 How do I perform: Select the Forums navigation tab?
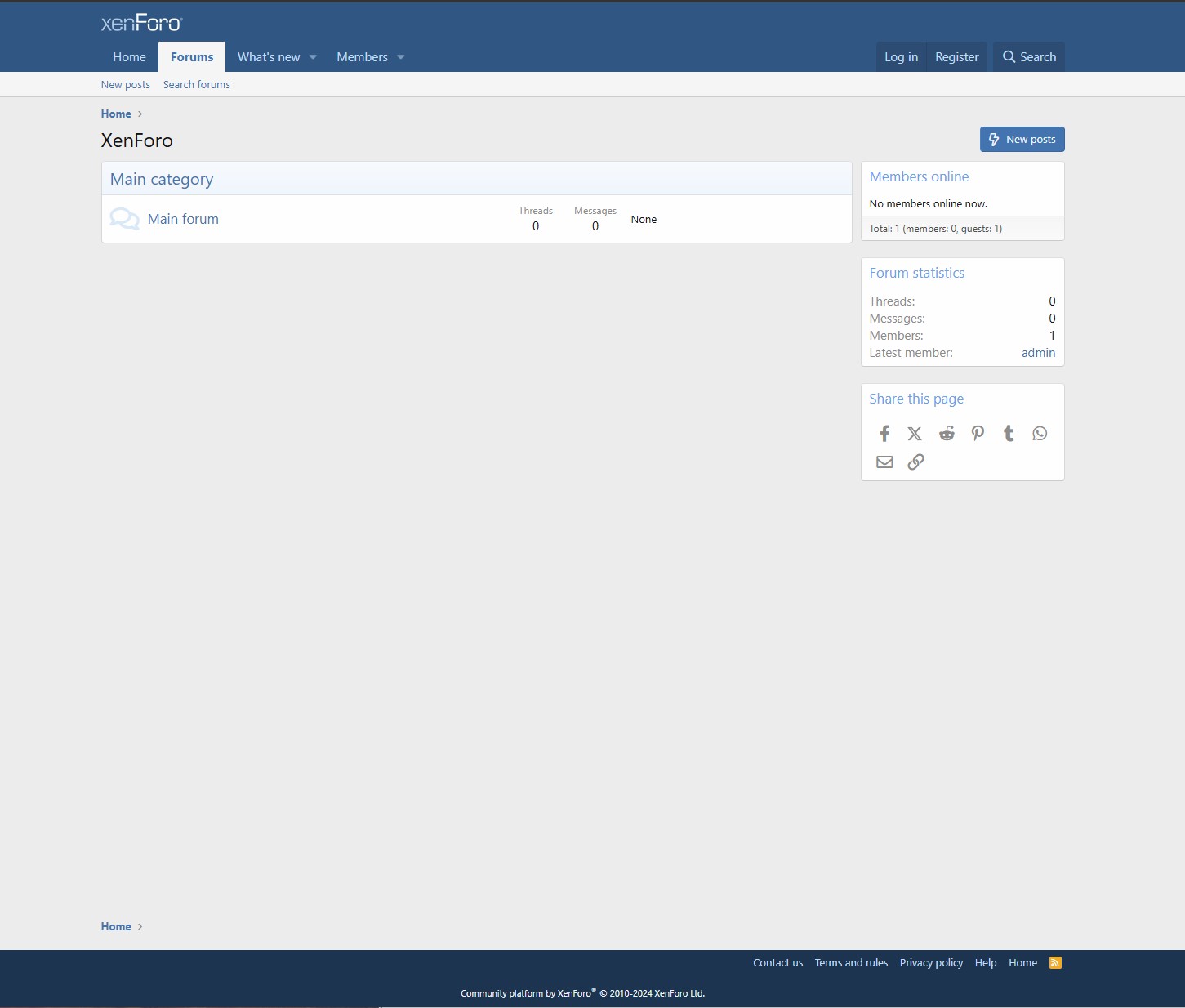[x=192, y=57]
